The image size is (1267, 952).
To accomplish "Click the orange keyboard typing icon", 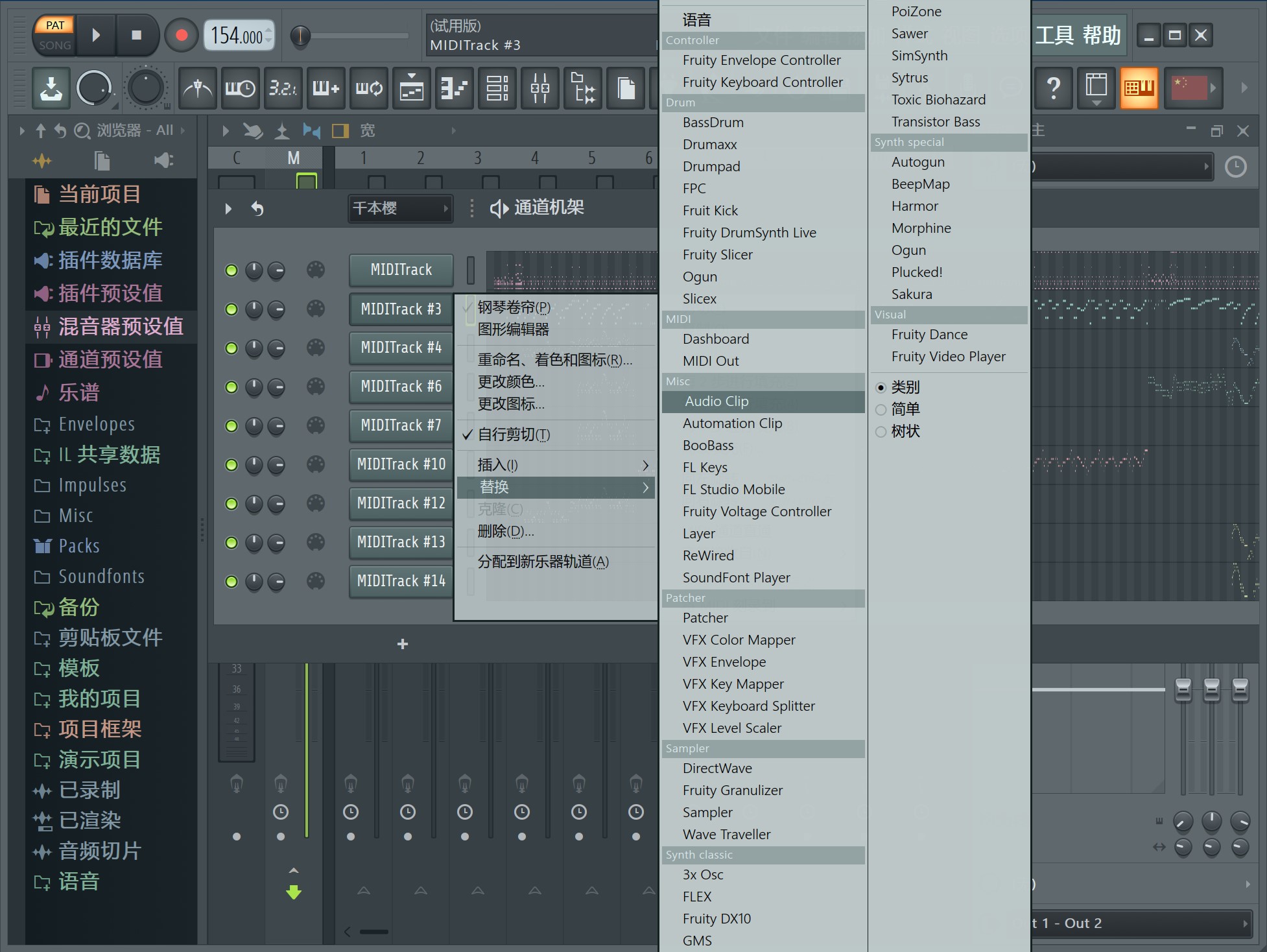I will point(1139,88).
